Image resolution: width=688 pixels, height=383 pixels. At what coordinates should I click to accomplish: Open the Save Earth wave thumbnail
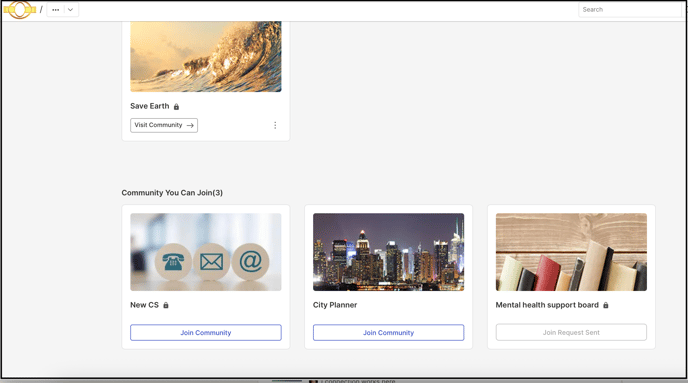pyautogui.click(x=206, y=57)
